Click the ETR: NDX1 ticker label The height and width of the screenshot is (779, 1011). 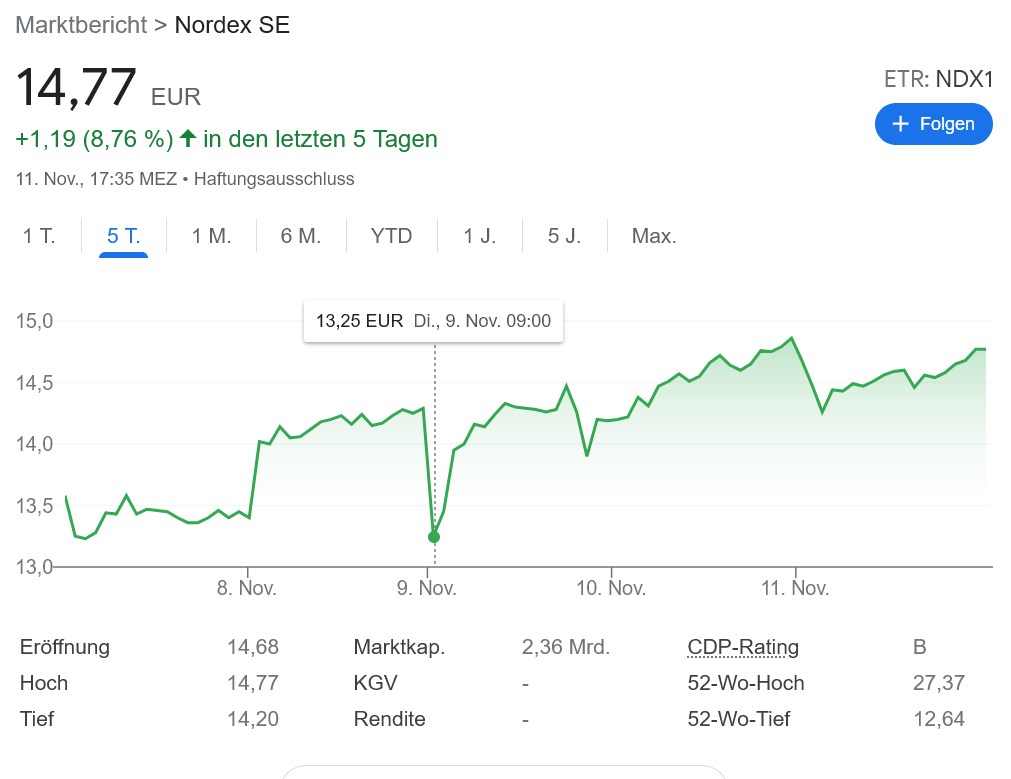937,79
